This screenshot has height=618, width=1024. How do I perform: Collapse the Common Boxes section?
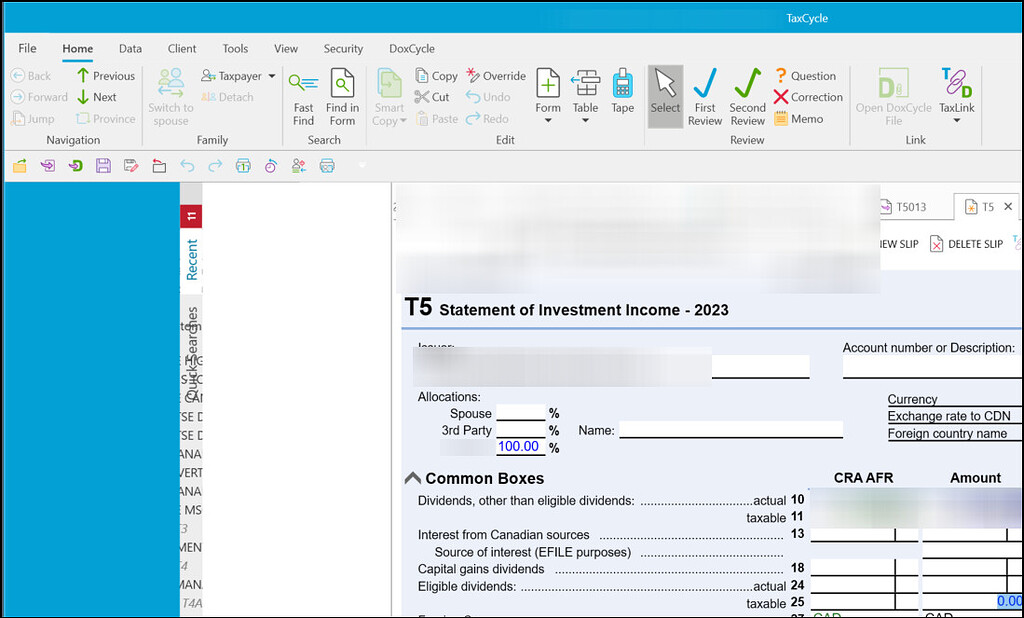click(413, 478)
